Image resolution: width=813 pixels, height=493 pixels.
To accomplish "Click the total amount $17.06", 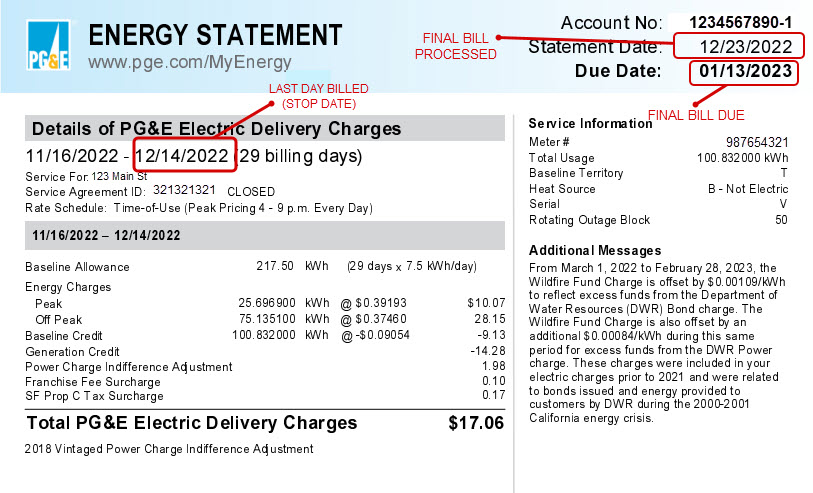I will pyautogui.click(x=476, y=423).
